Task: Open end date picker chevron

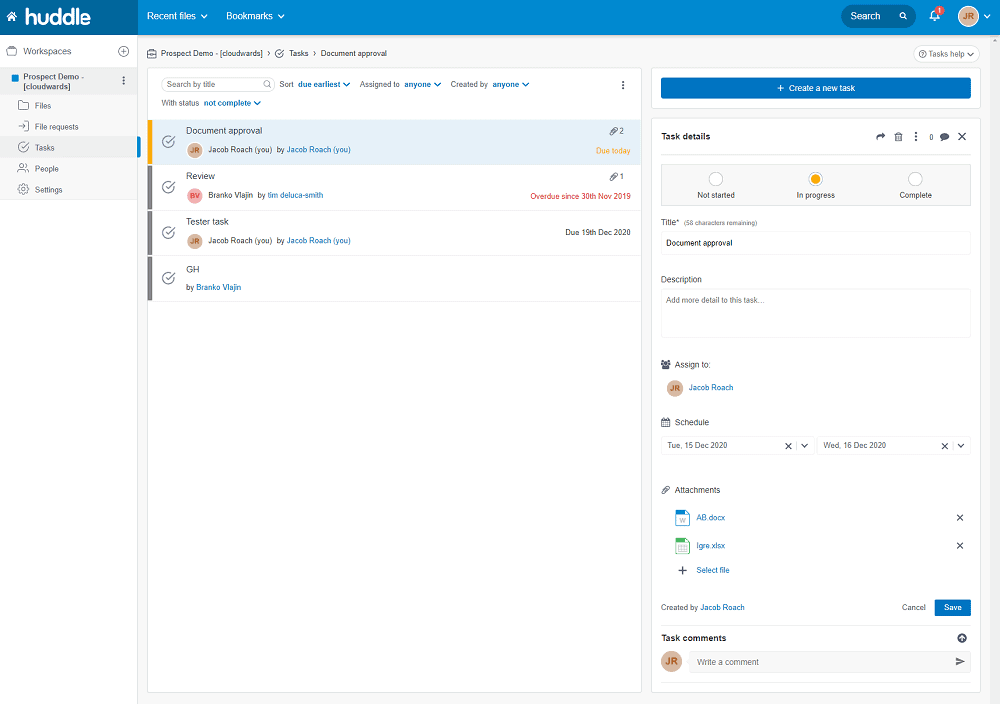Action: (x=960, y=446)
